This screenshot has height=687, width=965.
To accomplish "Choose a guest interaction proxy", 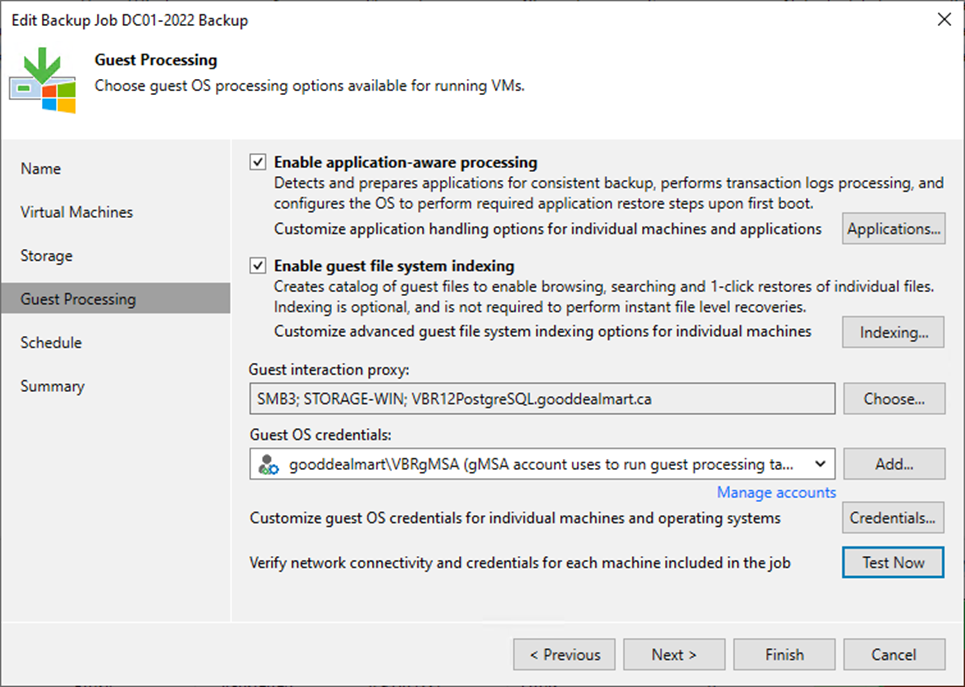I will [894, 398].
